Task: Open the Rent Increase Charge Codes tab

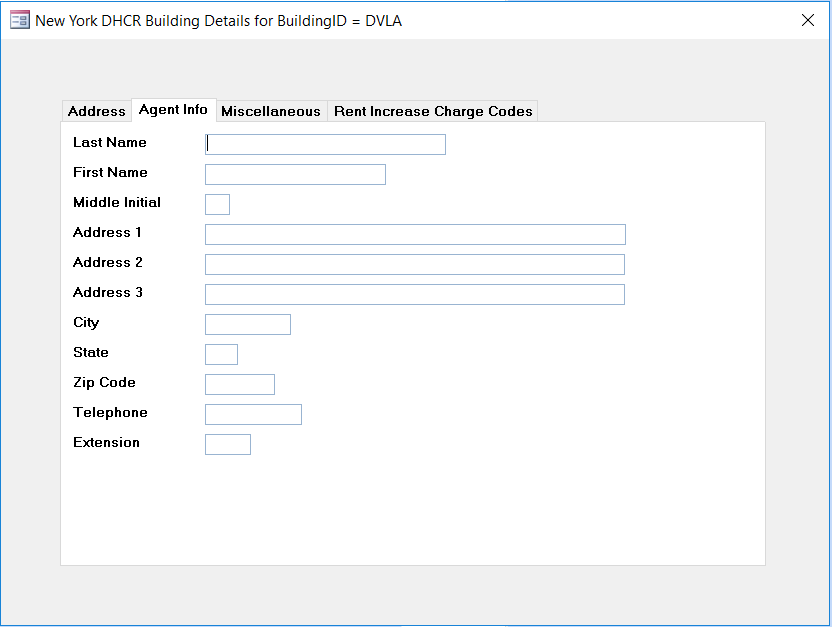Action: (x=433, y=111)
